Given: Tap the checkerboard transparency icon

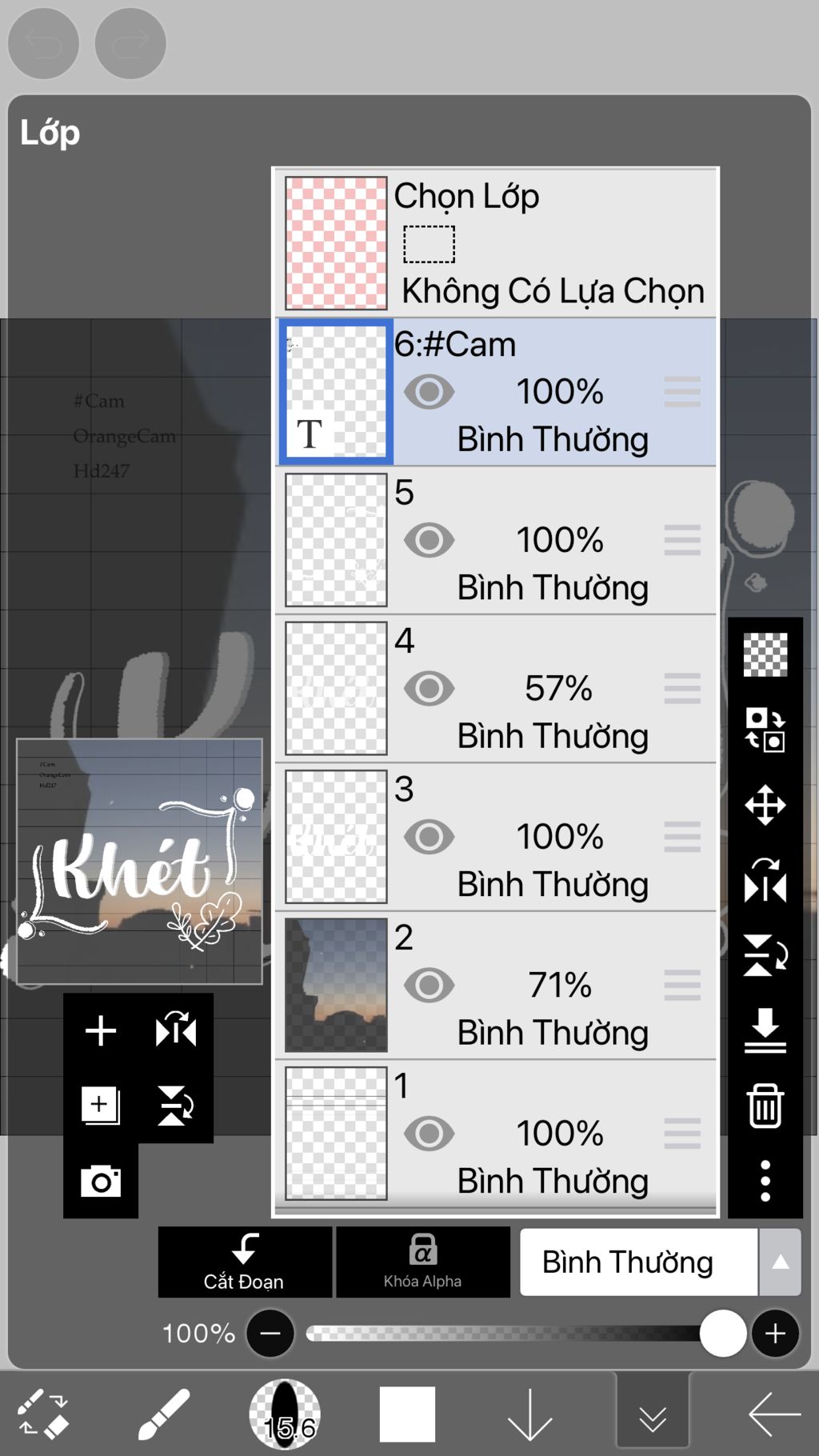Looking at the screenshot, I should click(x=765, y=654).
